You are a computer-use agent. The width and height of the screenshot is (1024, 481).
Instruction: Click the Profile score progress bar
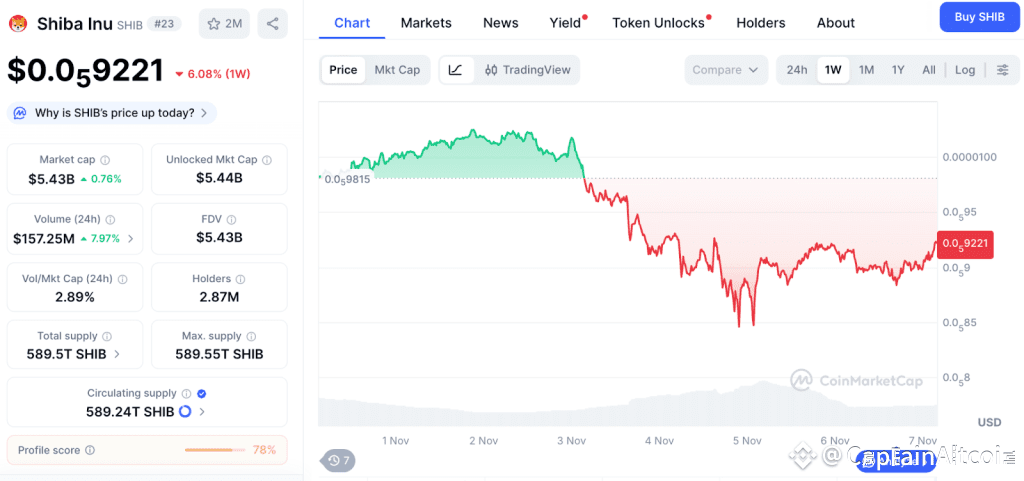tap(214, 450)
